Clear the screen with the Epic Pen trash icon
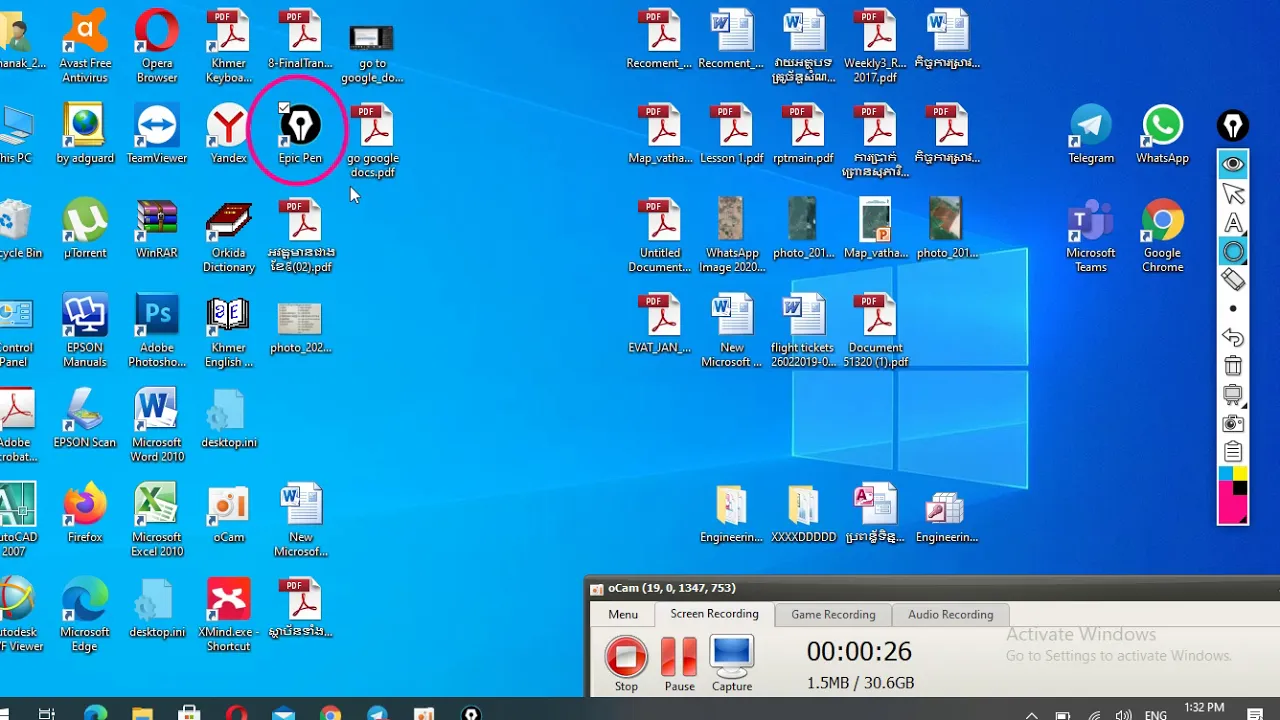 click(x=1233, y=366)
